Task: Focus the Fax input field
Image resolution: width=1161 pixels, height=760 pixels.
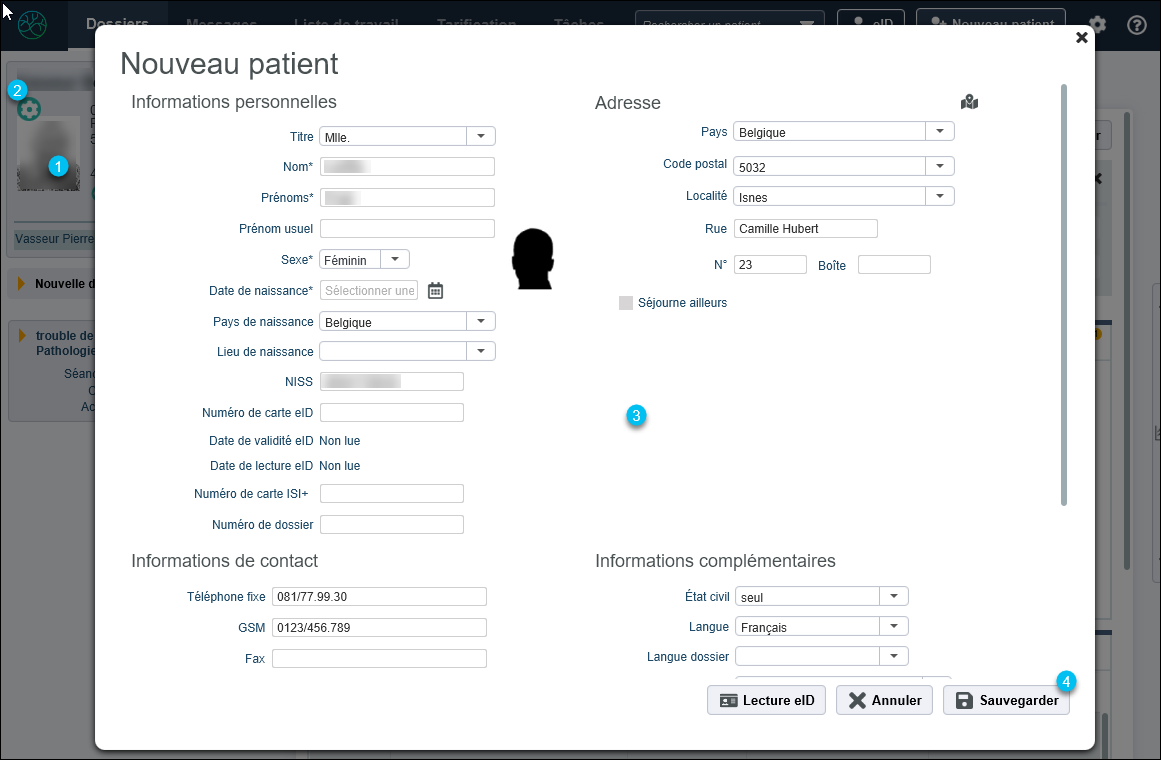Action: pos(379,659)
